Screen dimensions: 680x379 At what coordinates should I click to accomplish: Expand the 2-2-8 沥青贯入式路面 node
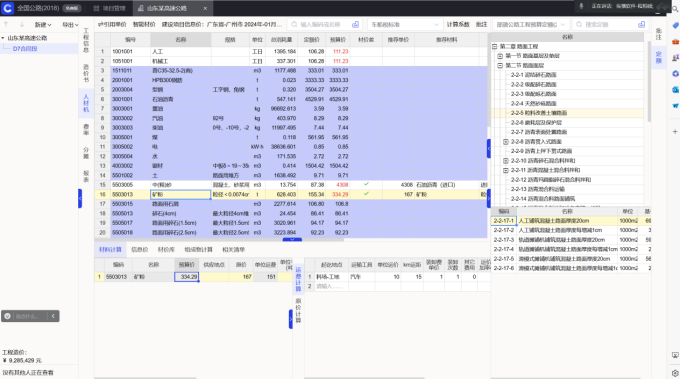506,142
